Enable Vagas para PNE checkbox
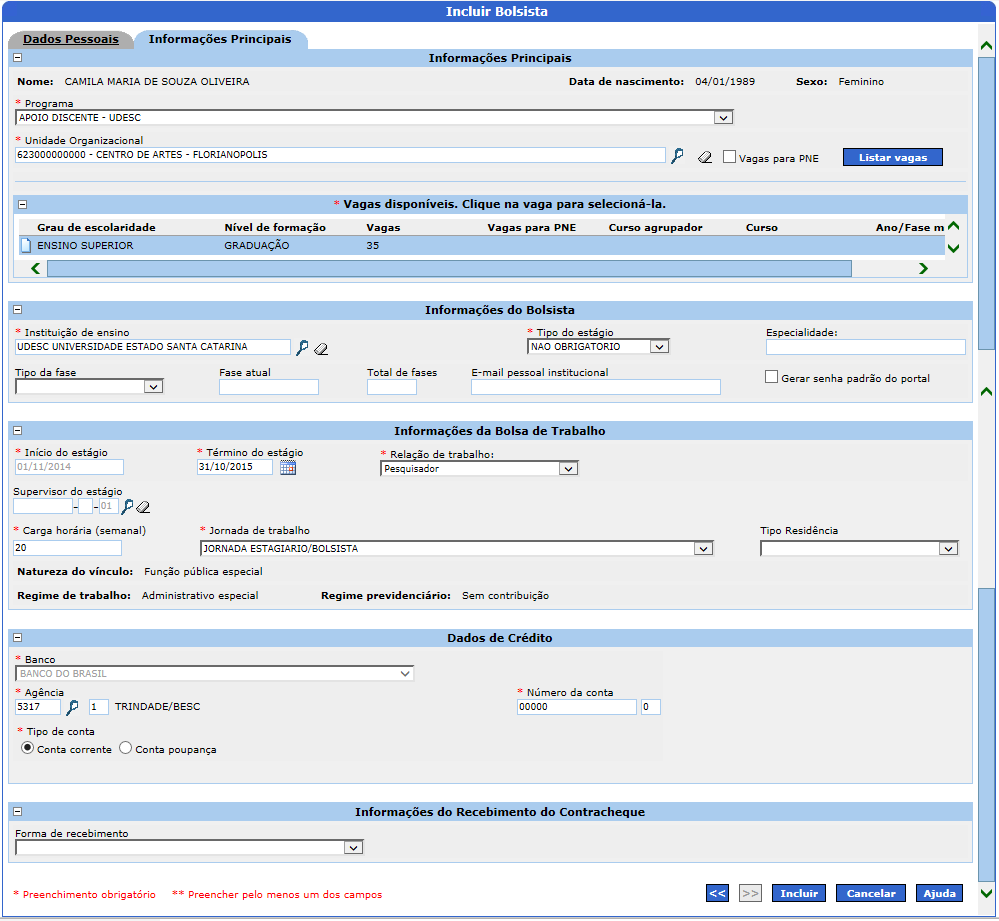This screenshot has height=921, width=999. pos(729,157)
